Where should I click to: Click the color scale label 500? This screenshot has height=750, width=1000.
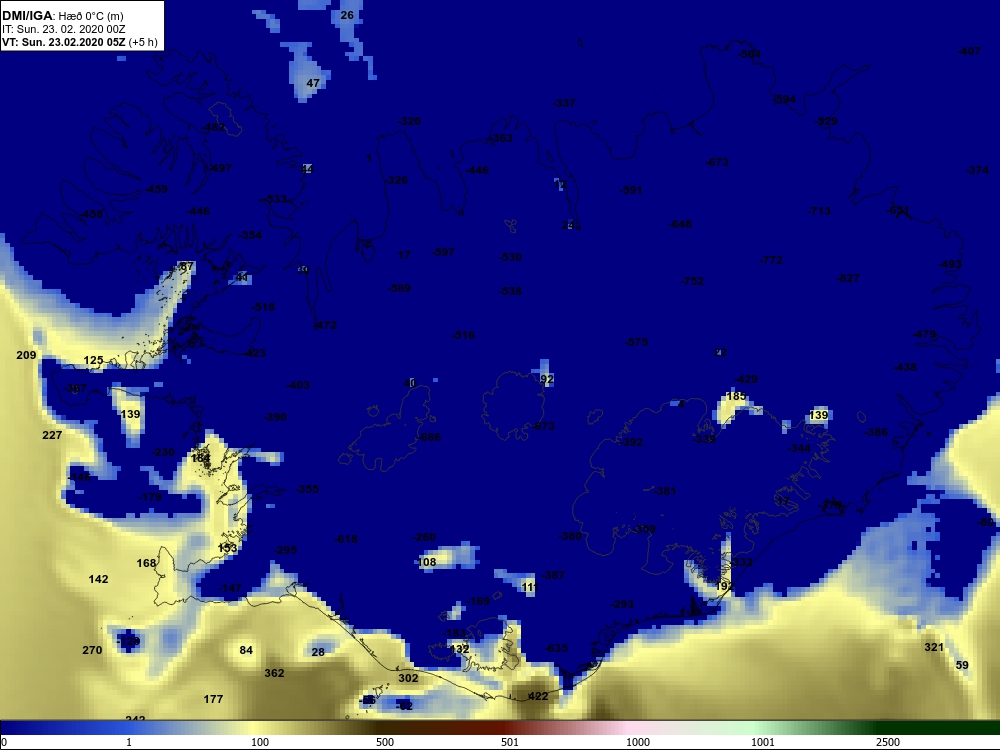click(385, 742)
